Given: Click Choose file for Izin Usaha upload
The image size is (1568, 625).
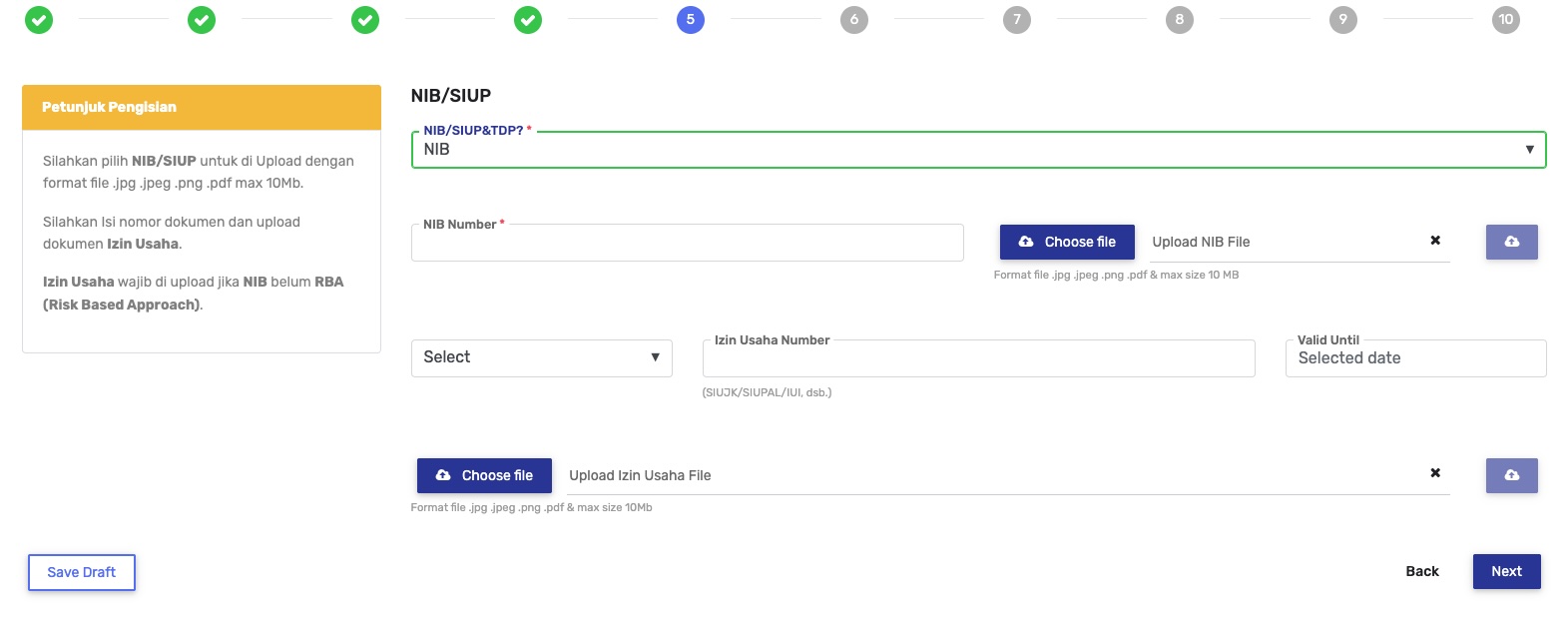Looking at the screenshot, I should [x=484, y=475].
